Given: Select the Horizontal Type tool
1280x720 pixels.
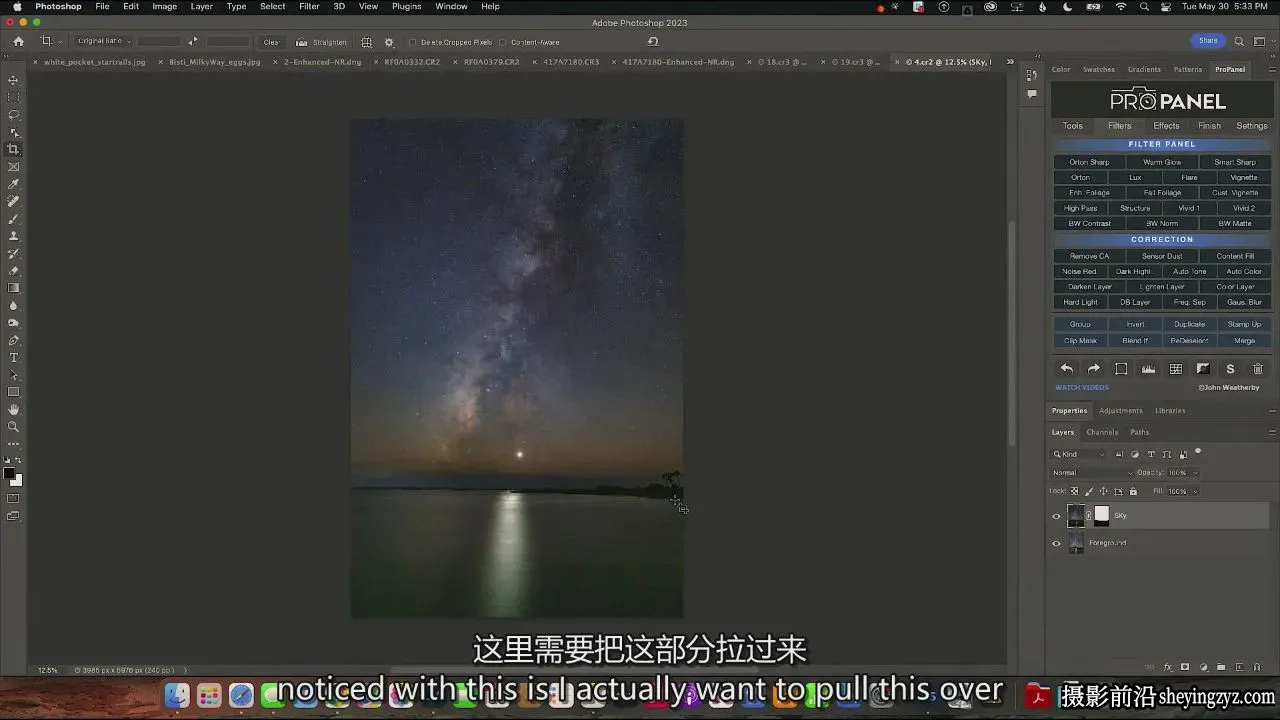Looking at the screenshot, I should 14,358.
